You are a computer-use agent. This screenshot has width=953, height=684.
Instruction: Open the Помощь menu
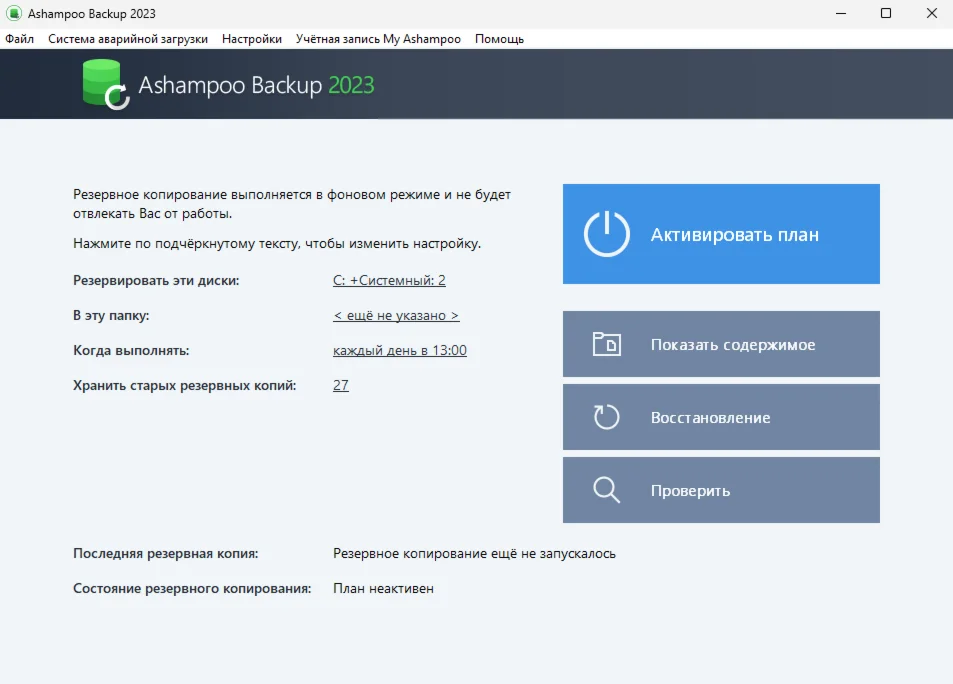499,39
